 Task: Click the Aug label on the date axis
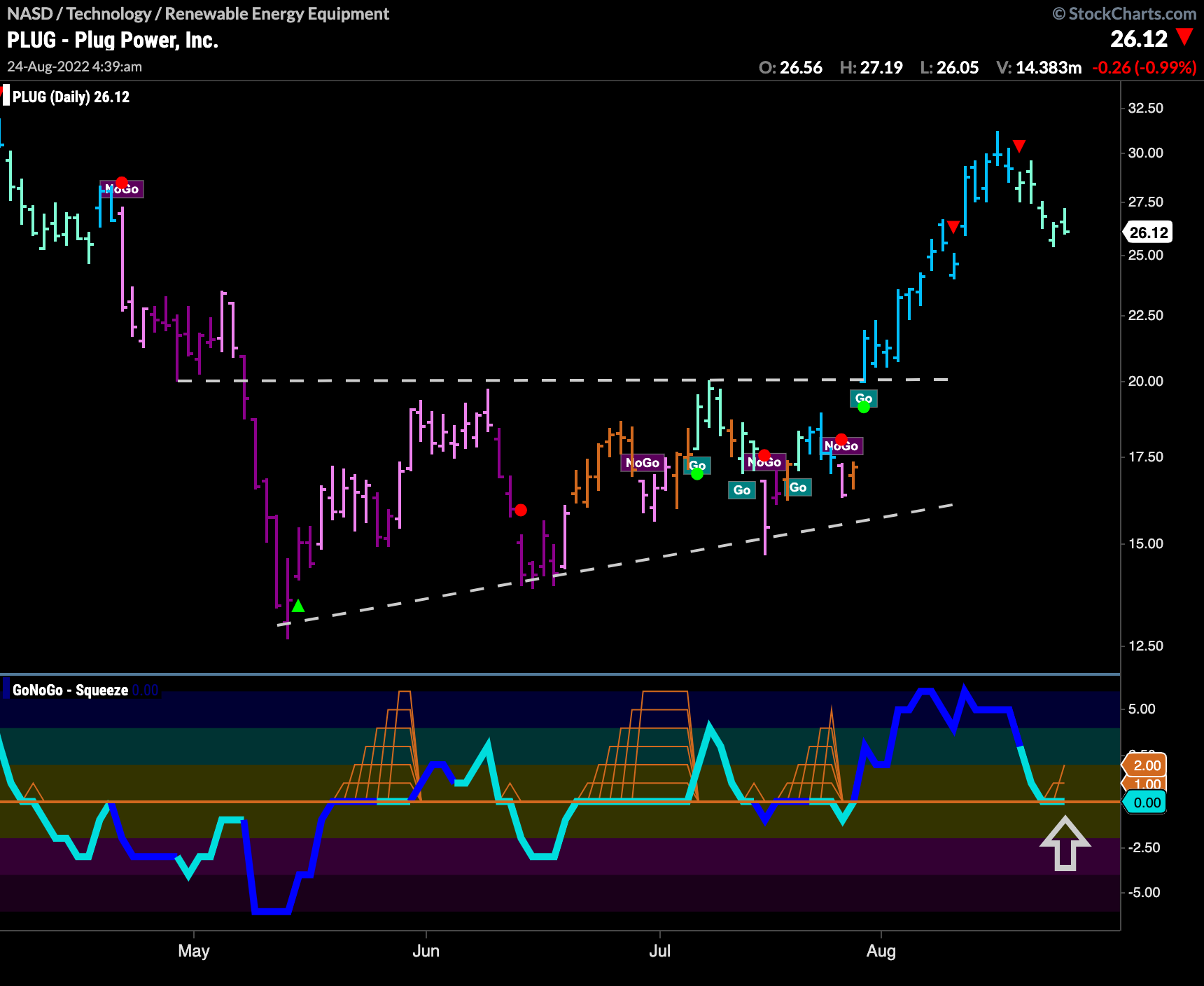click(x=881, y=950)
